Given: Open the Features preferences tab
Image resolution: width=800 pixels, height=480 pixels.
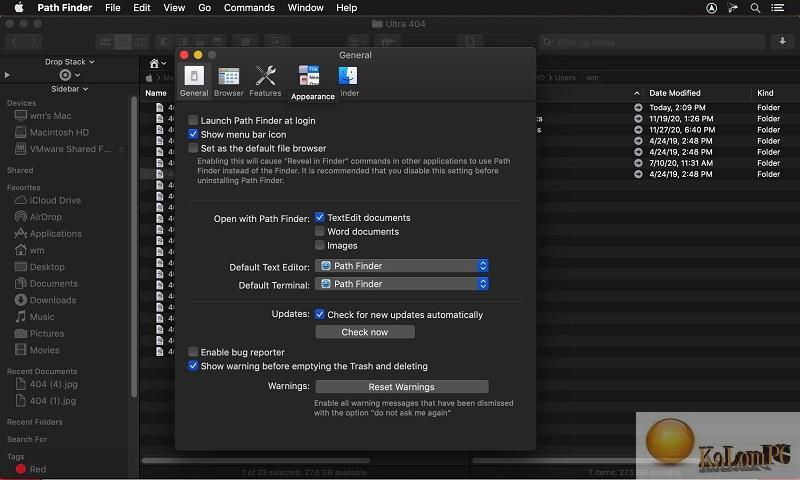Looking at the screenshot, I should point(265,81).
